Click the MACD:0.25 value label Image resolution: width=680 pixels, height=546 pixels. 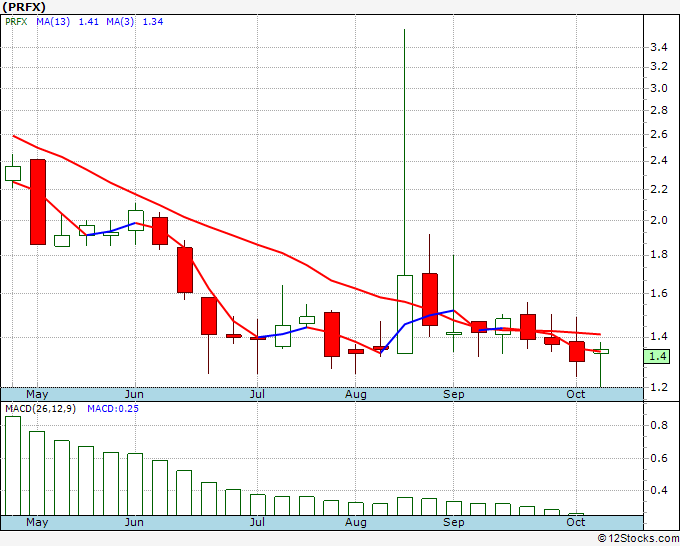tap(111, 410)
